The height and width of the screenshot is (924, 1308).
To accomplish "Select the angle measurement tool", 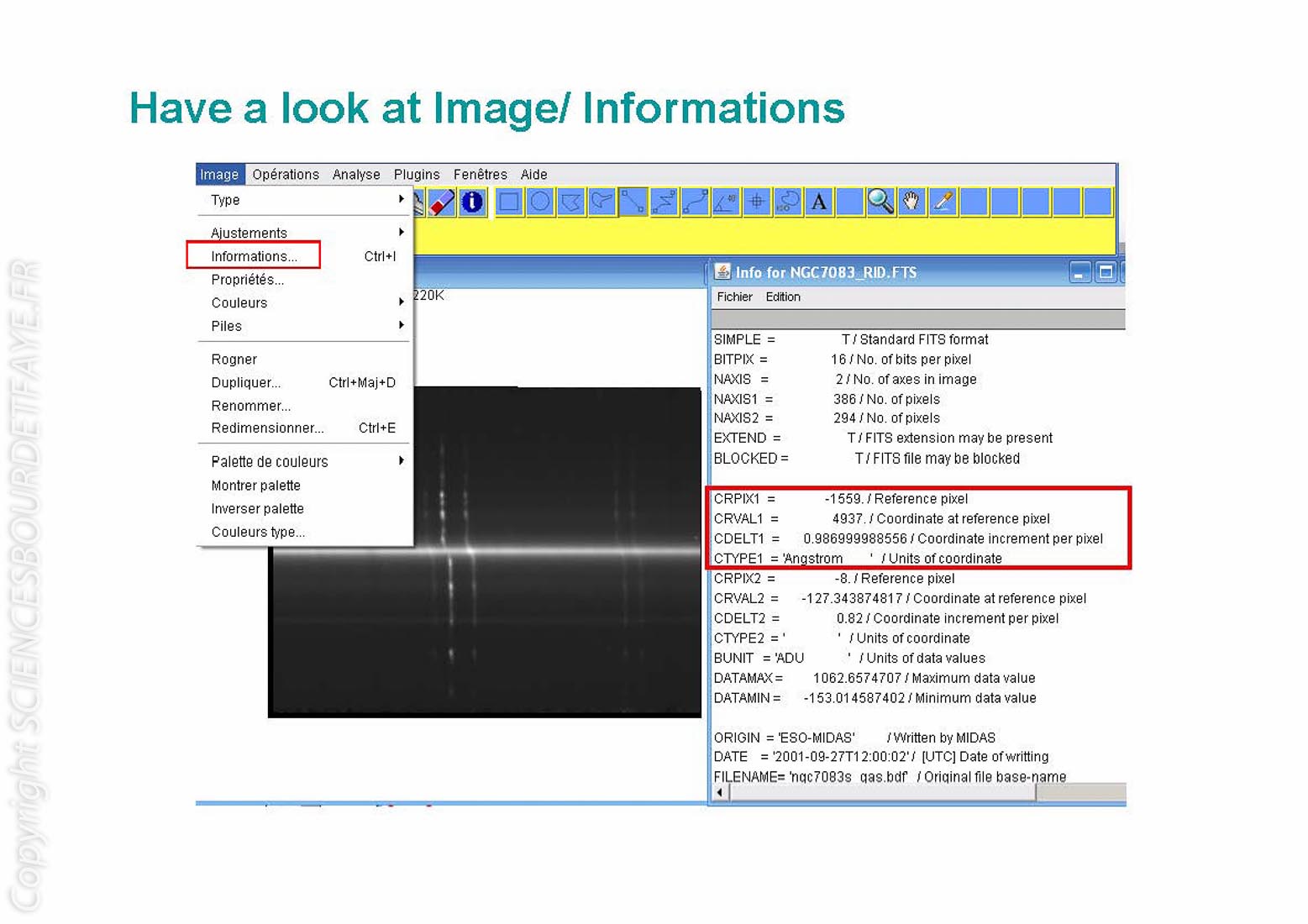I will coord(726,202).
